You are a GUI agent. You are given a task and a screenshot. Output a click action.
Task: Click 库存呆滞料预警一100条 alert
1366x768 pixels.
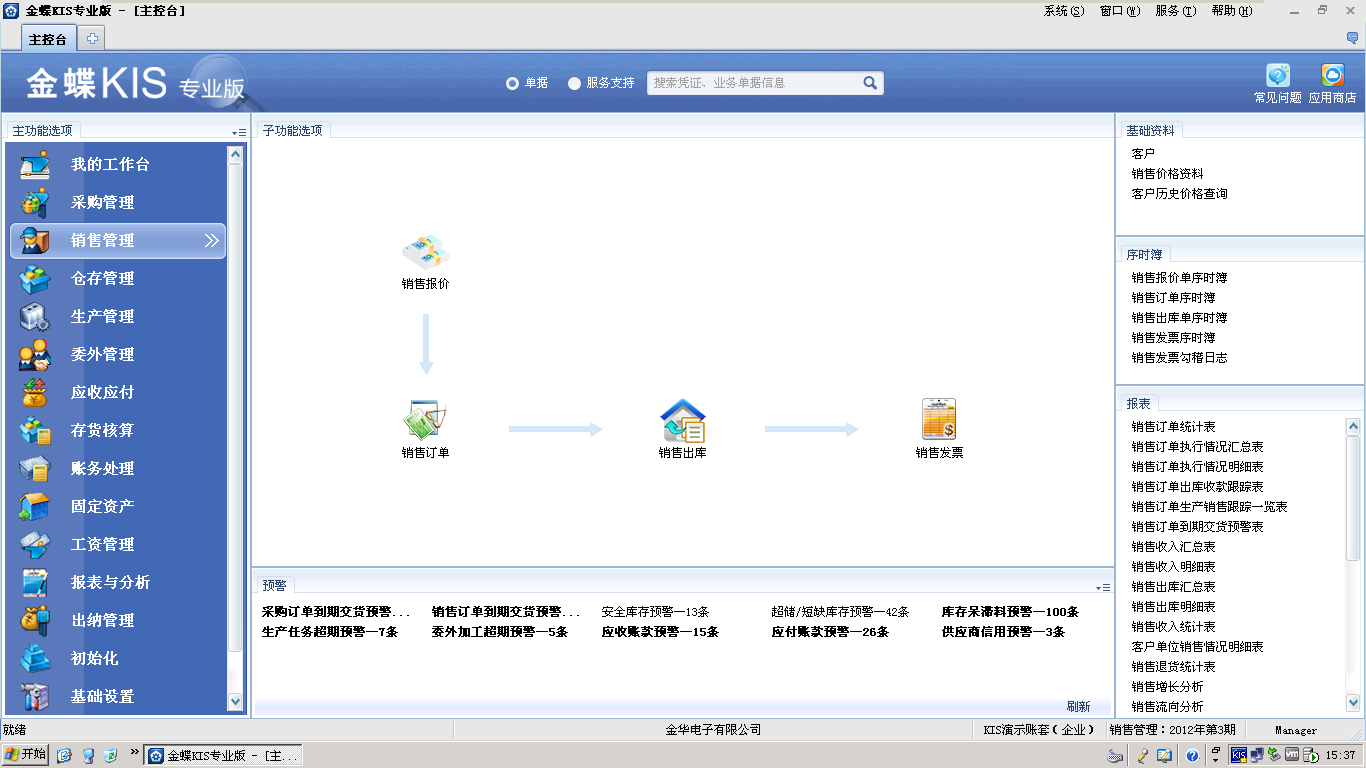[x=1010, y=612]
